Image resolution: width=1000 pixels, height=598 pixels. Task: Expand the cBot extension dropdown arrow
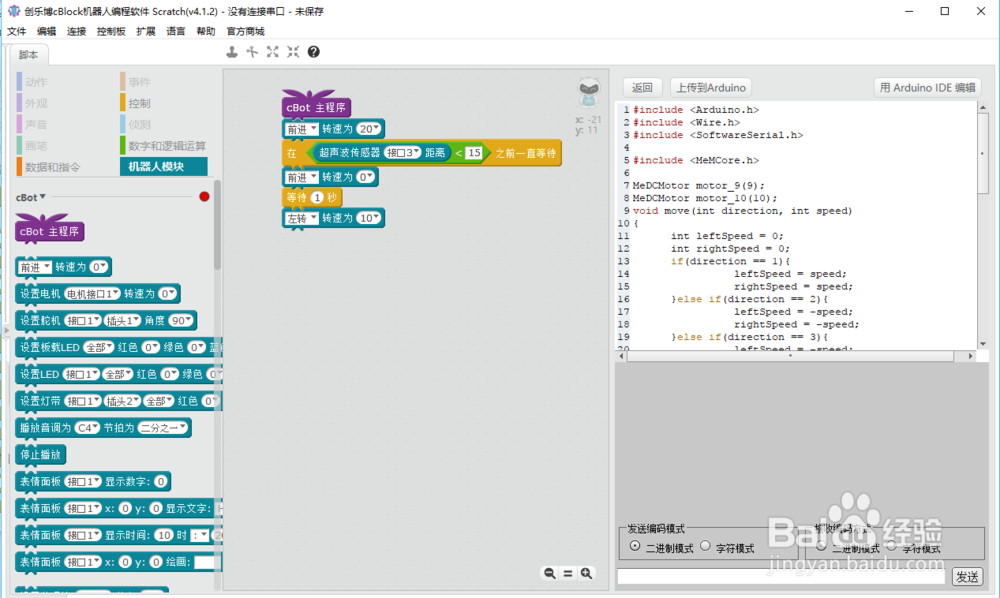(43, 197)
